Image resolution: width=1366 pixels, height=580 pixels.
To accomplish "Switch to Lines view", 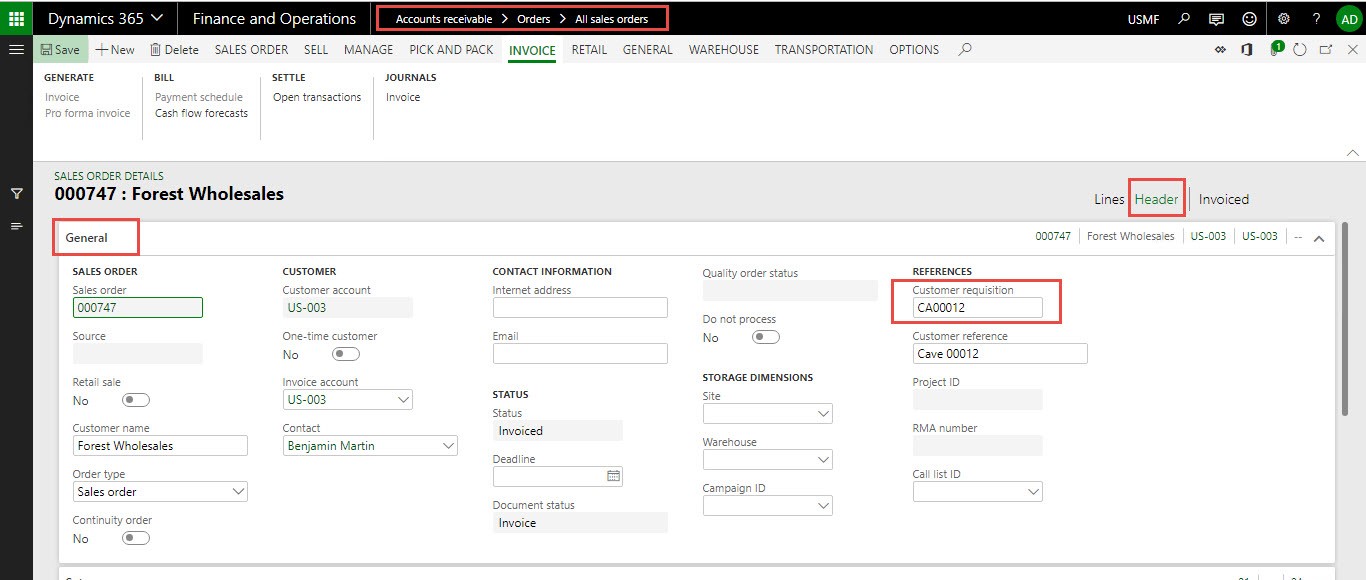I will [x=1109, y=199].
